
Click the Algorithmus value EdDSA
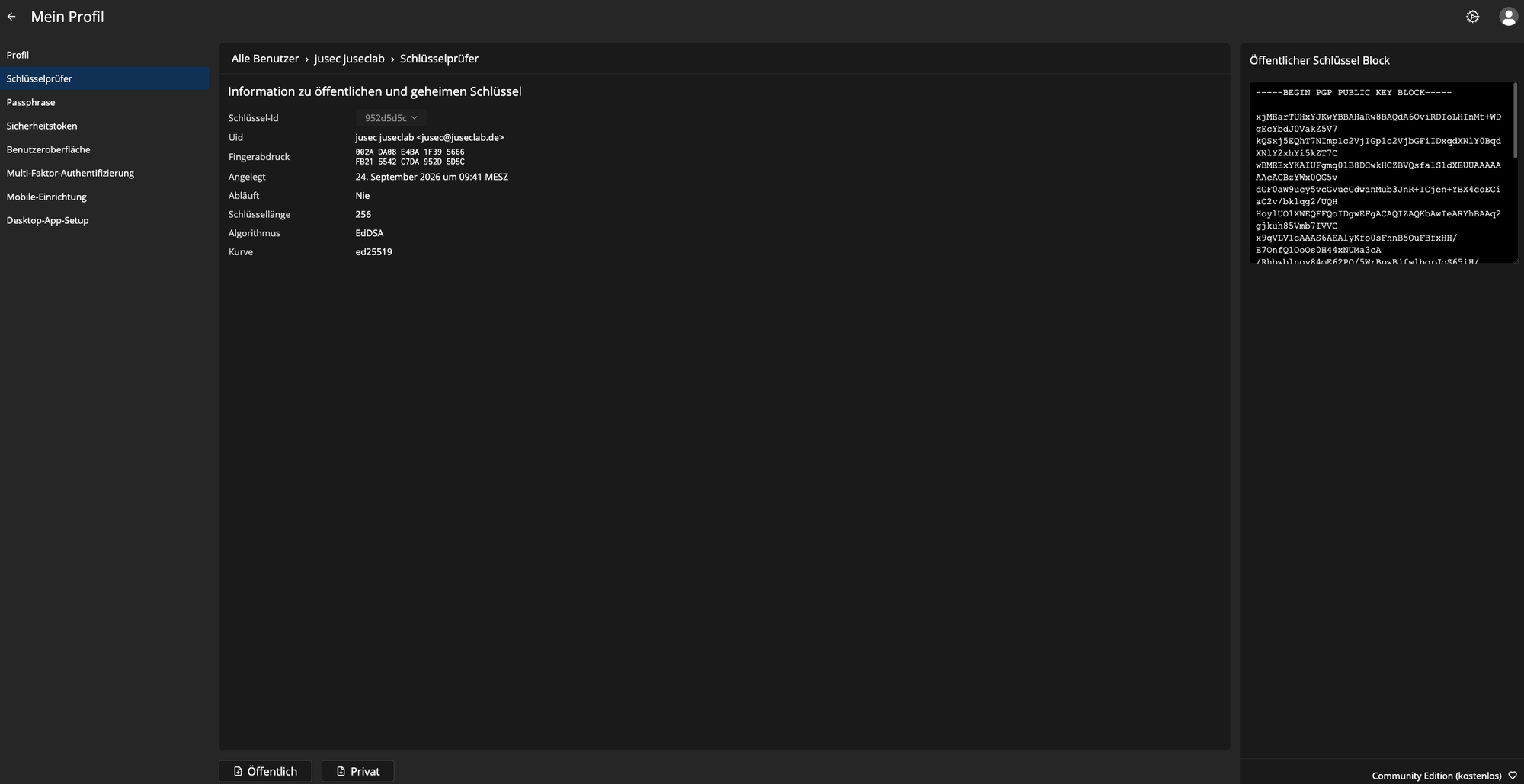370,233
